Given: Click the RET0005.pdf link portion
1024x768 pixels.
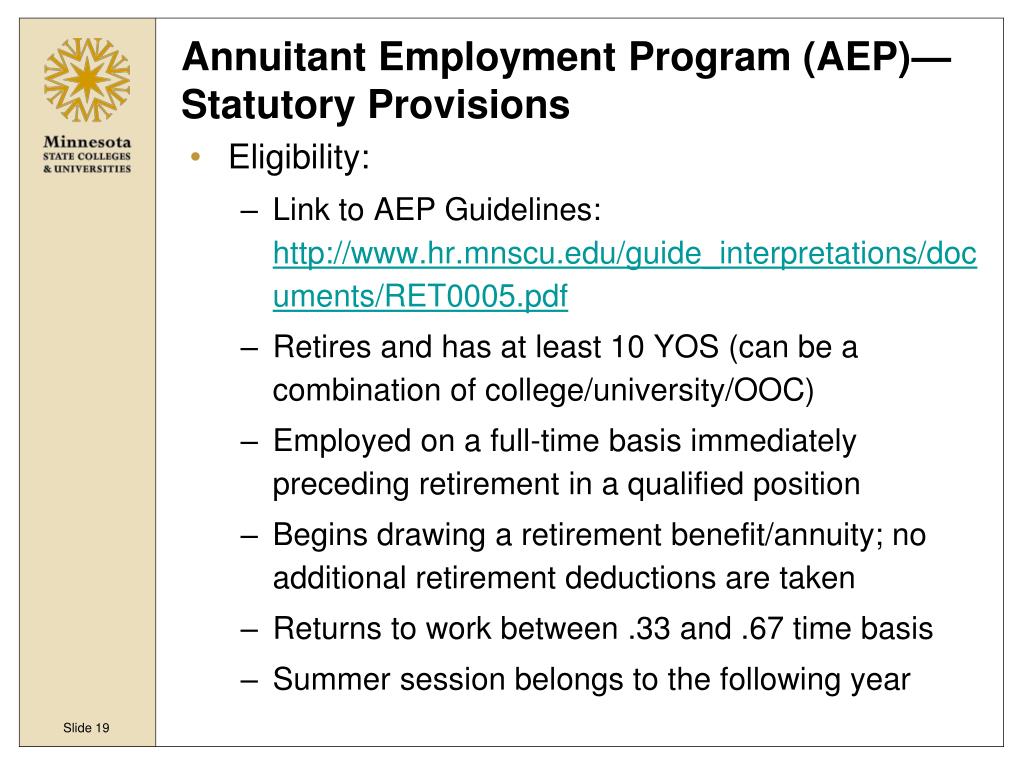Looking at the screenshot, I should [420, 296].
